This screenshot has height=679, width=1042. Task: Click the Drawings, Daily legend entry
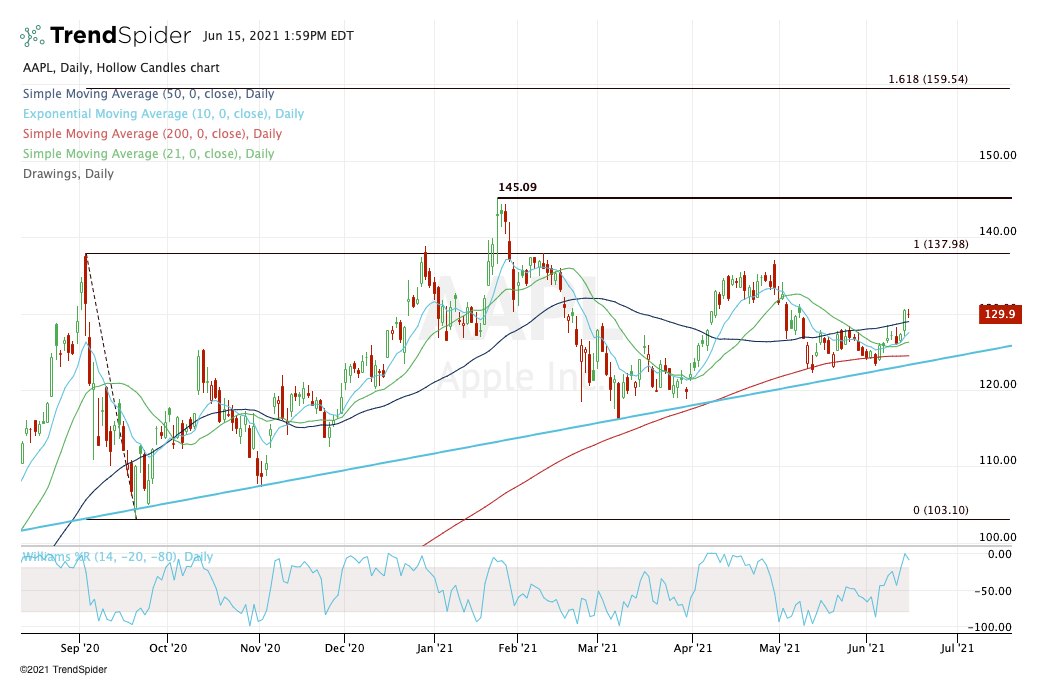click(68, 173)
